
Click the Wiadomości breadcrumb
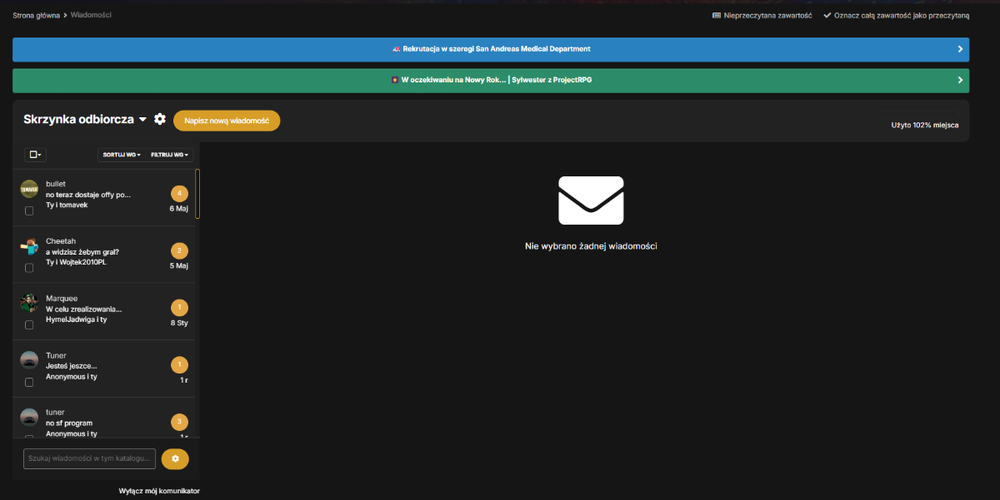(x=91, y=15)
